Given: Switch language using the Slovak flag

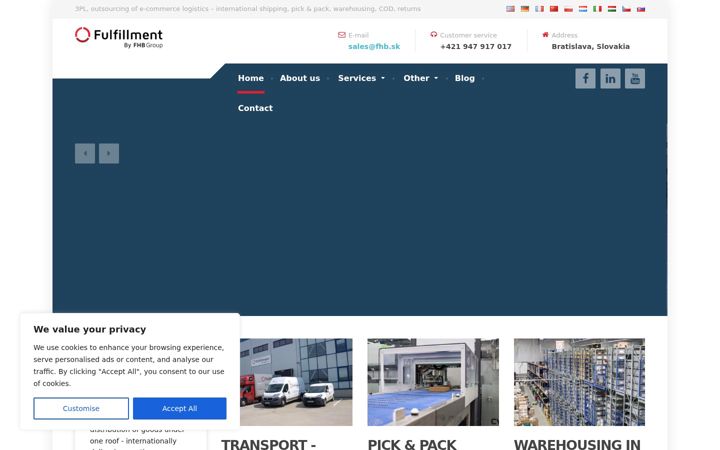Looking at the screenshot, I should pos(641,9).
